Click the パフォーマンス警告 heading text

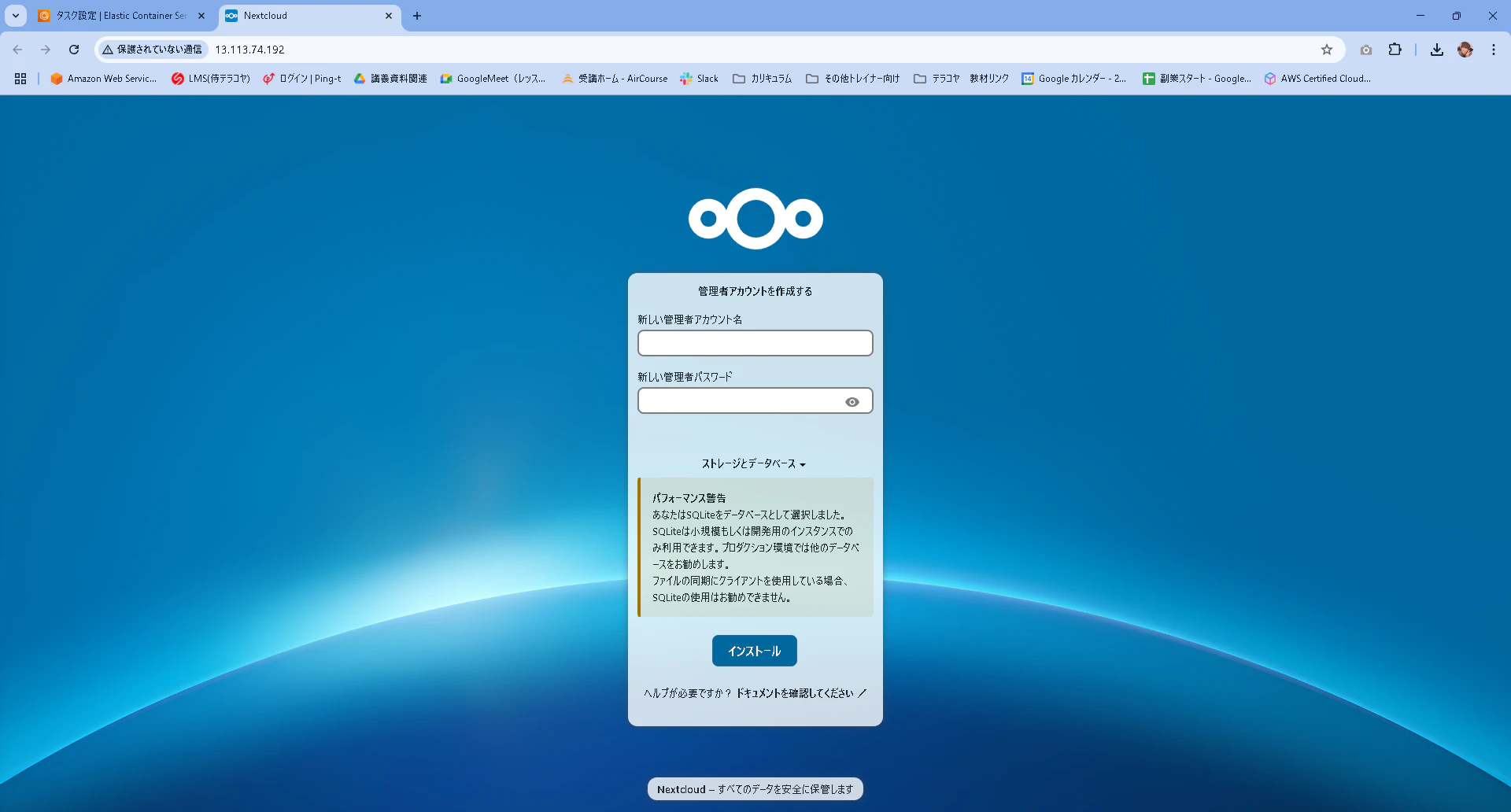[689, 498]
